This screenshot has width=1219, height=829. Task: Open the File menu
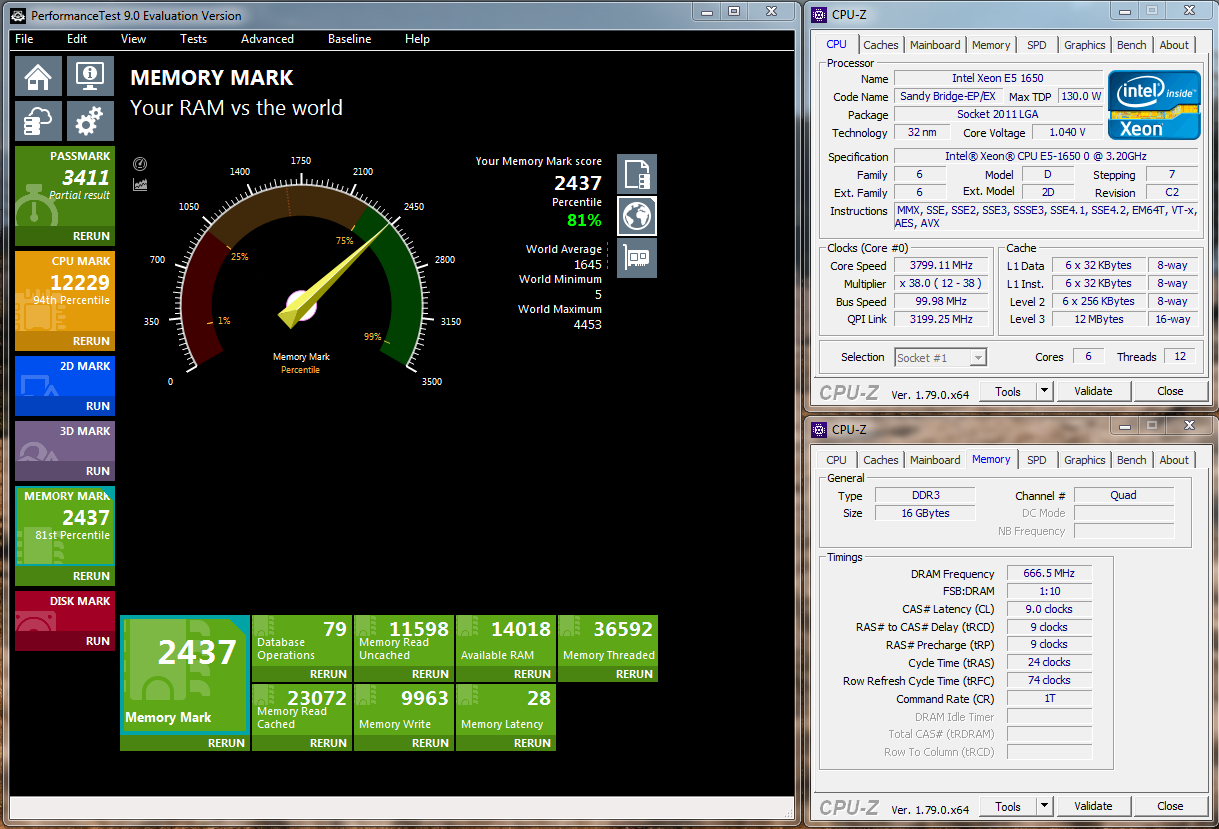[x=24, y=39]
